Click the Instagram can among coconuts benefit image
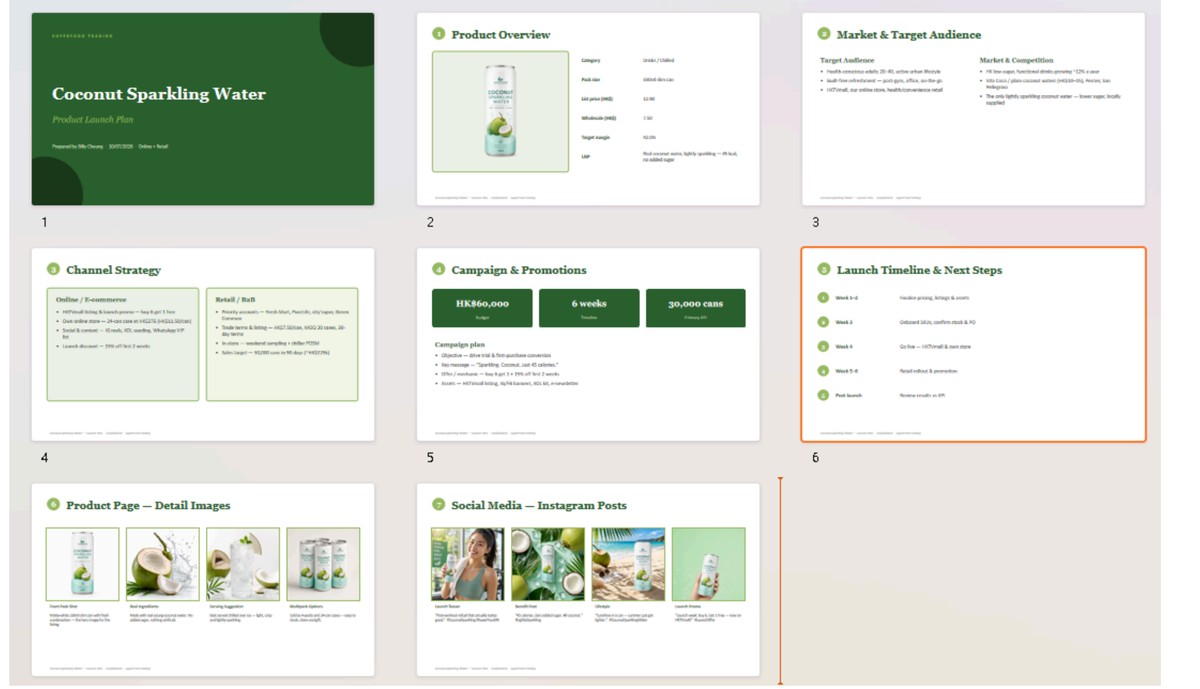The image size is (1200, 689). [548, 564]
